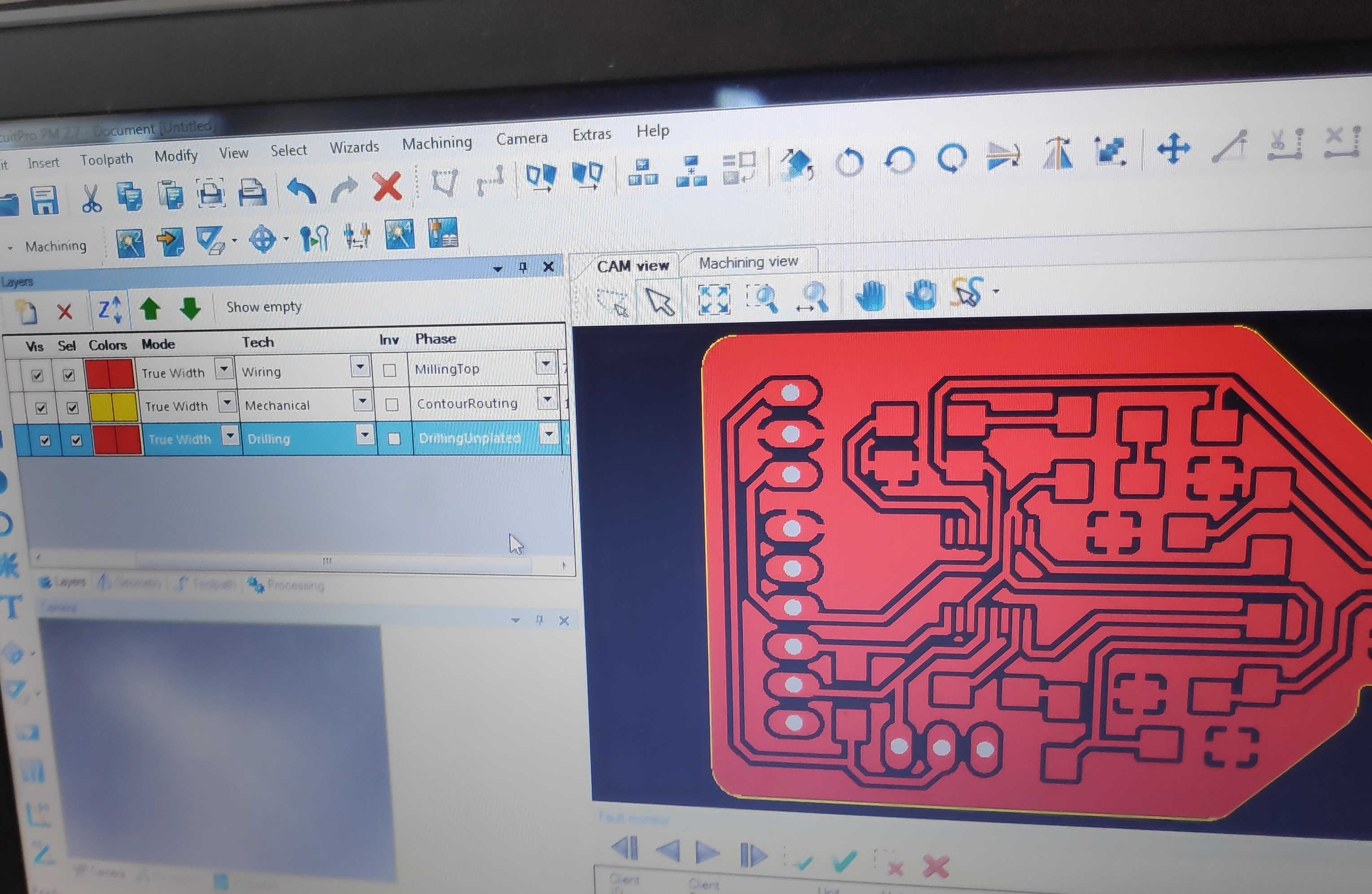Open the Wizards menu

coord(354,148)
